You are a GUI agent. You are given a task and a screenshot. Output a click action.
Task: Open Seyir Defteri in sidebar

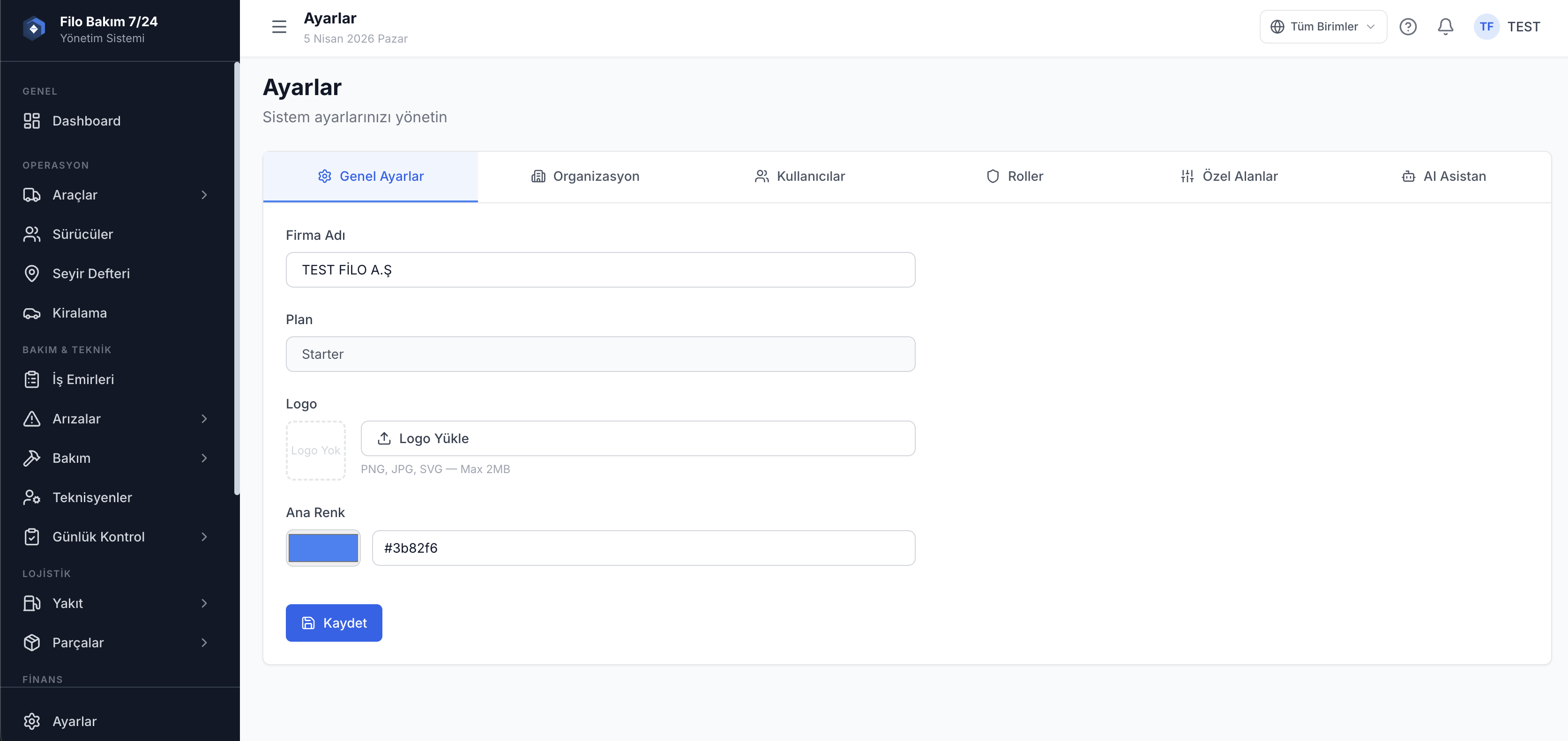coord(91,274)
